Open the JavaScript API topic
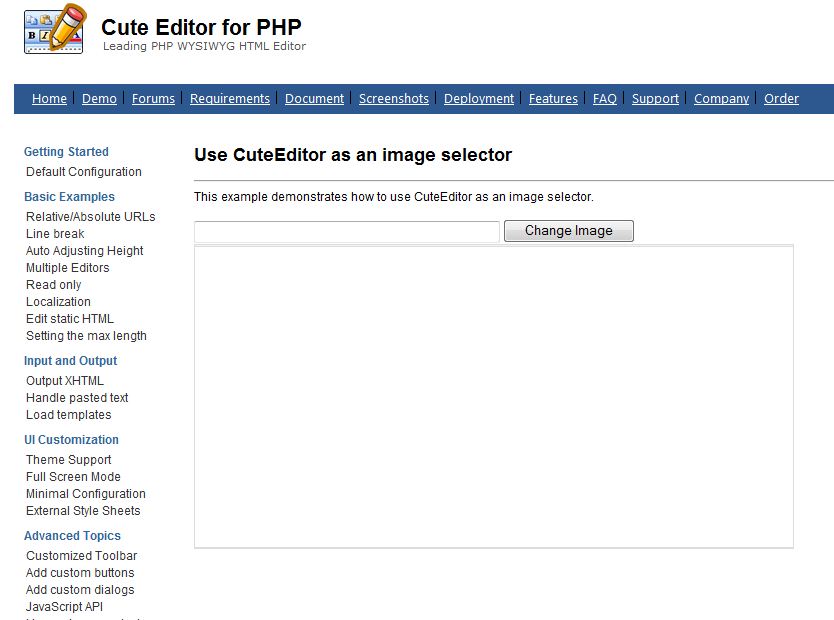The height and width of the screenshot is (620, 834). click(x=64, y=607)
